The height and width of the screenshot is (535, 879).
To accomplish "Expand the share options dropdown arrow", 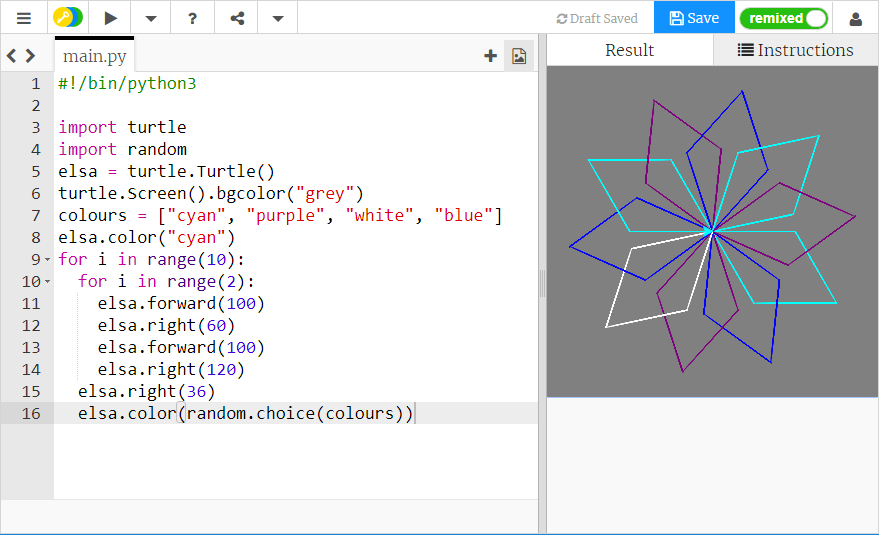I will [278, 18].
